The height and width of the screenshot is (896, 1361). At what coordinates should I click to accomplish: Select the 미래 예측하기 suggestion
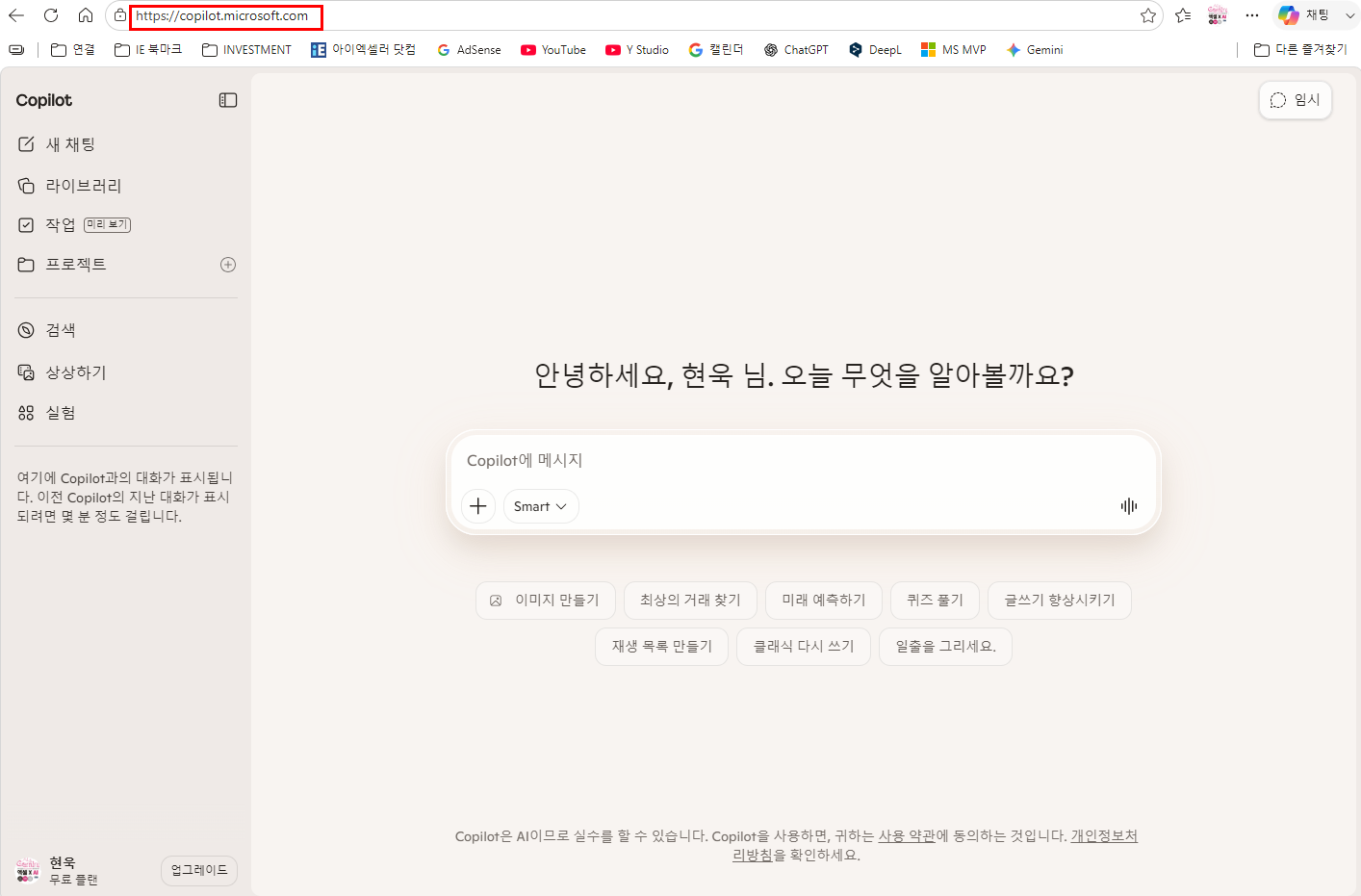pos(824,601)
